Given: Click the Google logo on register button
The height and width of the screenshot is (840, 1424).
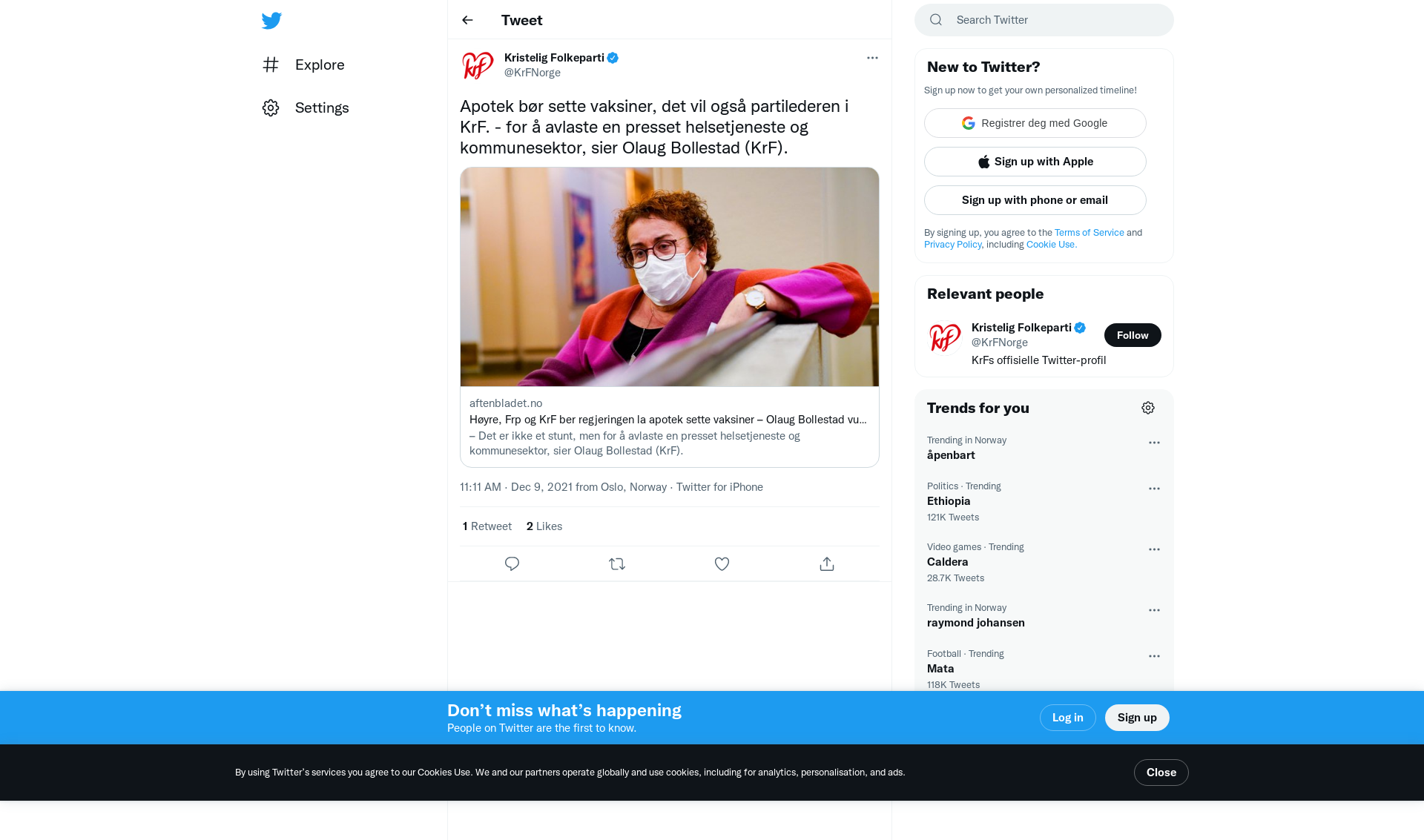Looking at the screenshot, I should coord(969,123).
